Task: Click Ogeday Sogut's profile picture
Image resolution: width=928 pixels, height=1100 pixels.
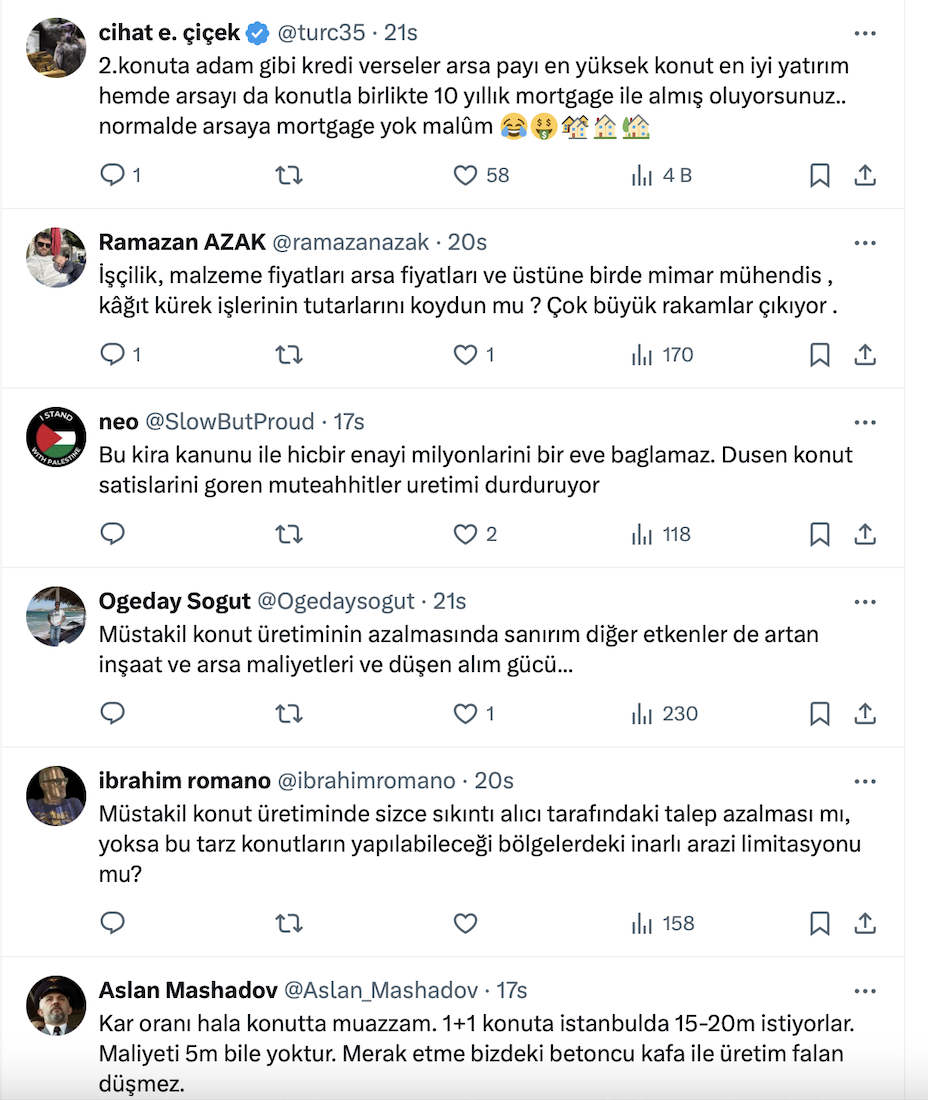Action: coord(56,616)
